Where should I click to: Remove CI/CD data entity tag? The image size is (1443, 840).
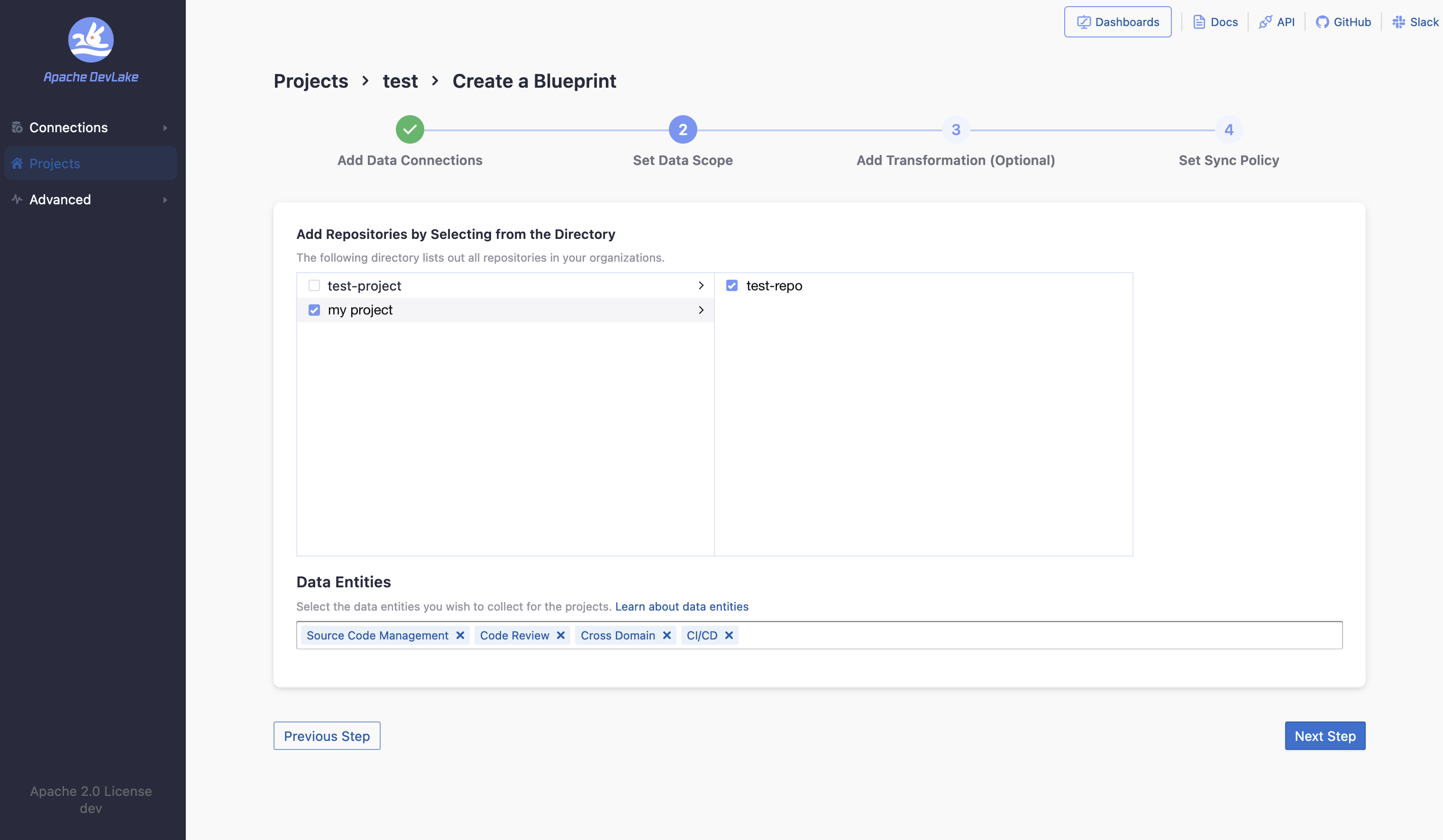pos(729,635)
